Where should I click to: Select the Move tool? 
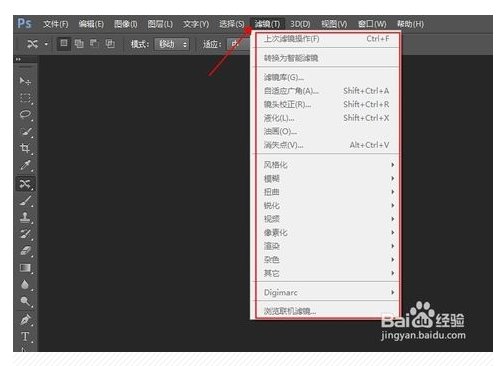pos(25,81)
